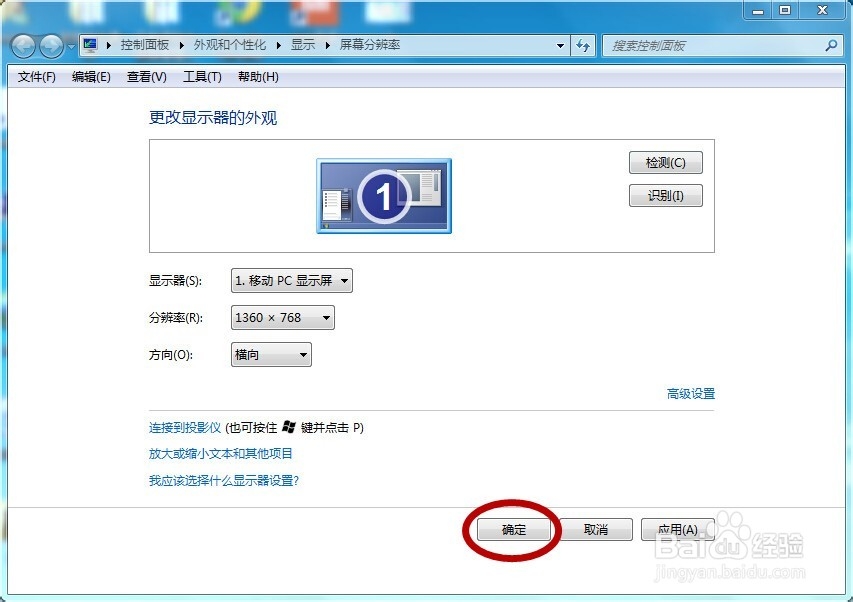Open the 查看 menu
The height and width of the screenshot is (602, 853).
pyautogui.click(x=146, y=77)
